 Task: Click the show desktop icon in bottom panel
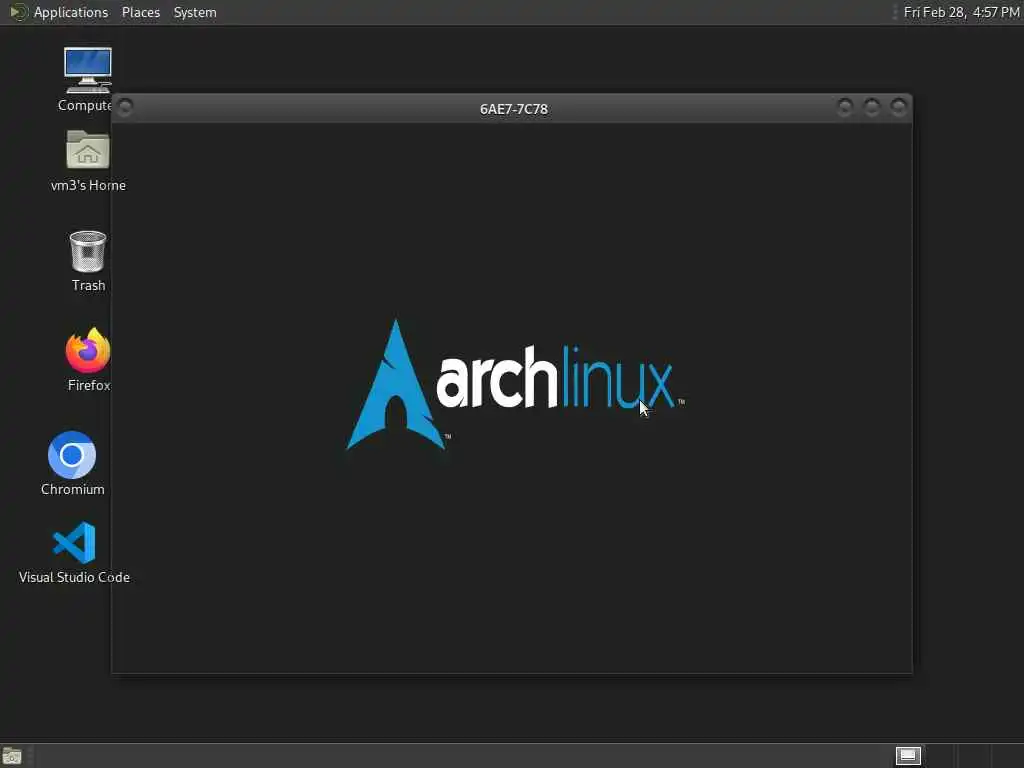[x=12, y=756]
